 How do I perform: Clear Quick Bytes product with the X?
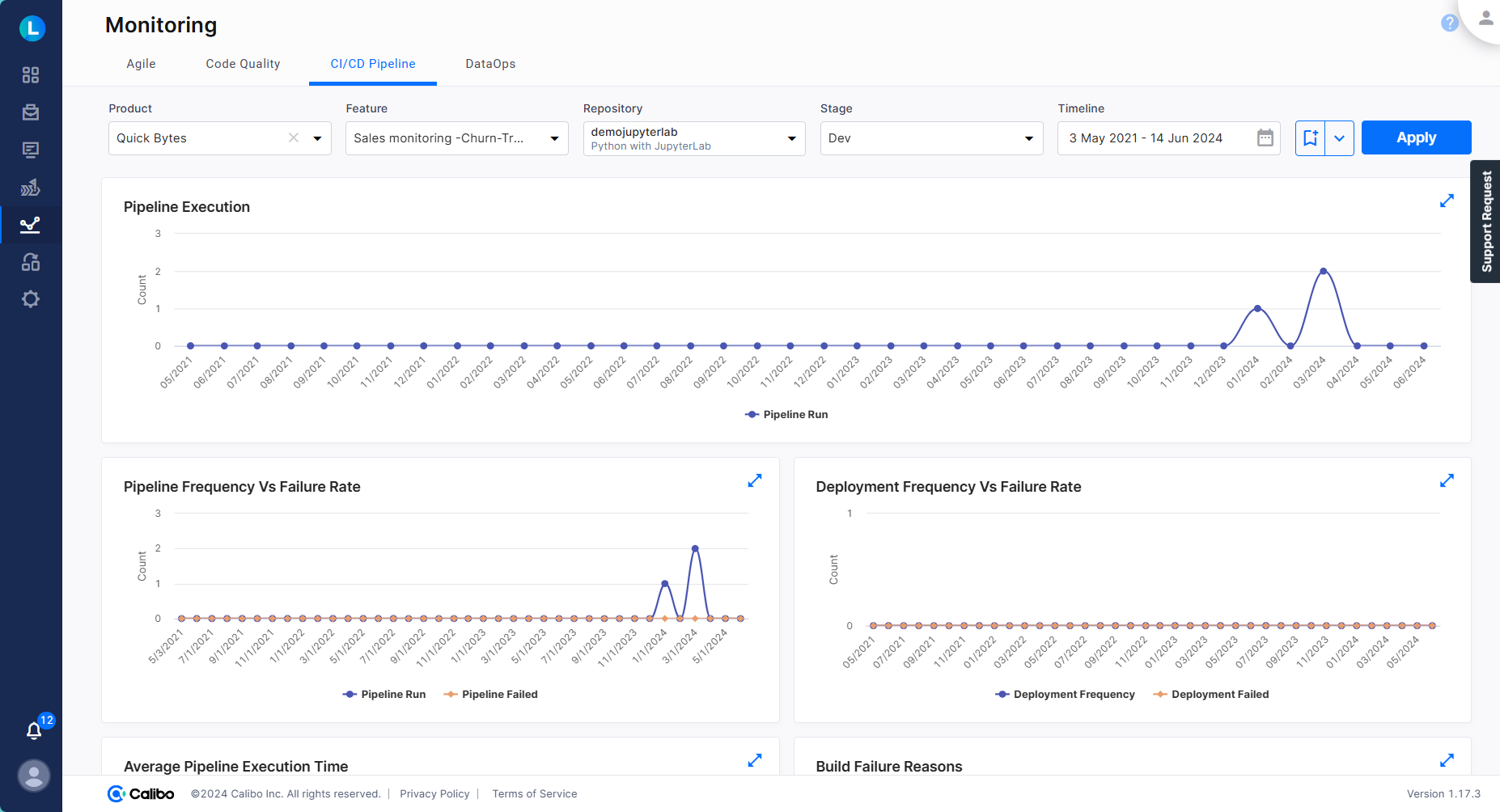[x=293, y=137]
